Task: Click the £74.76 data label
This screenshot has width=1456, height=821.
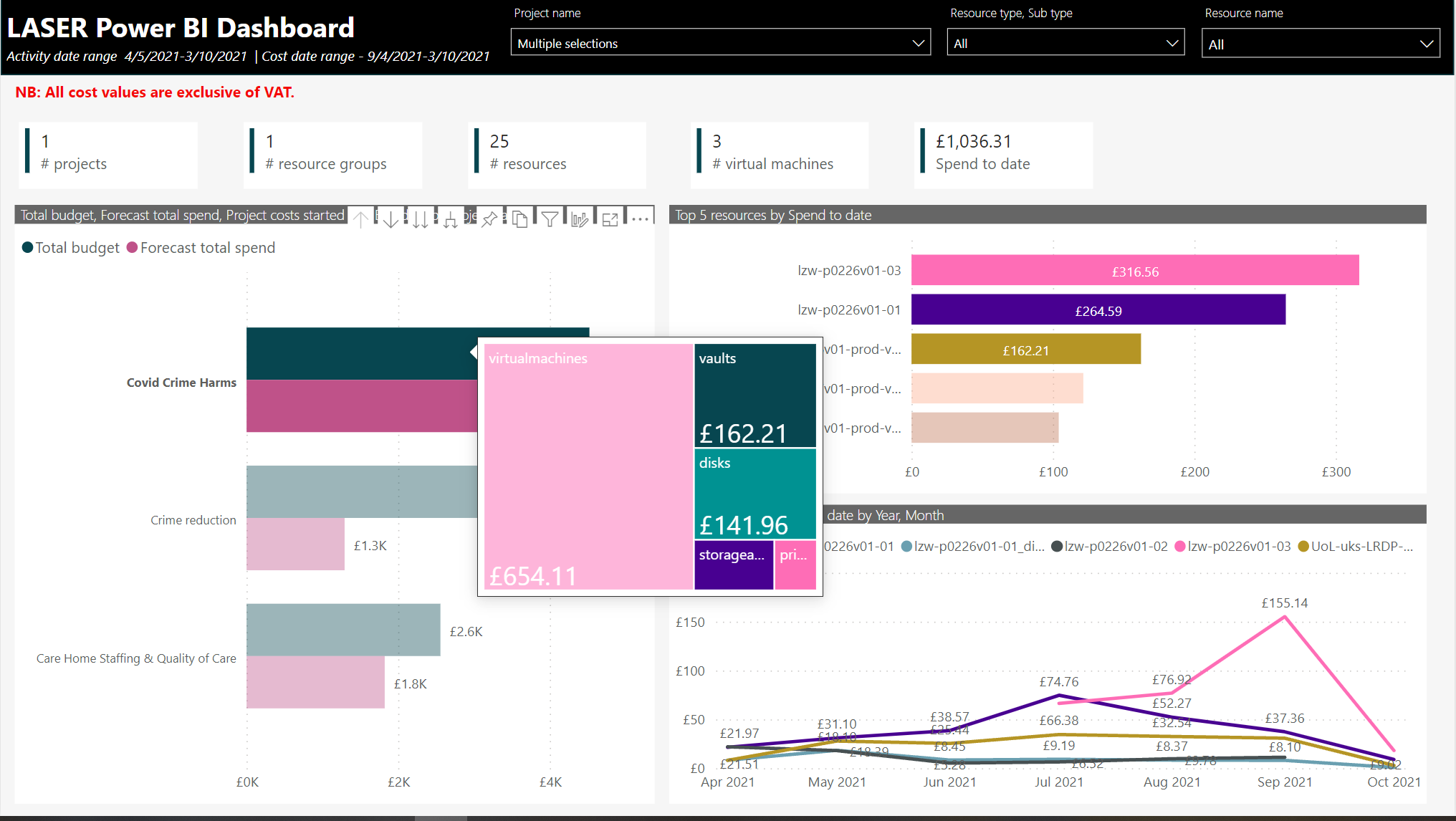Action: tap(1059, 682)
